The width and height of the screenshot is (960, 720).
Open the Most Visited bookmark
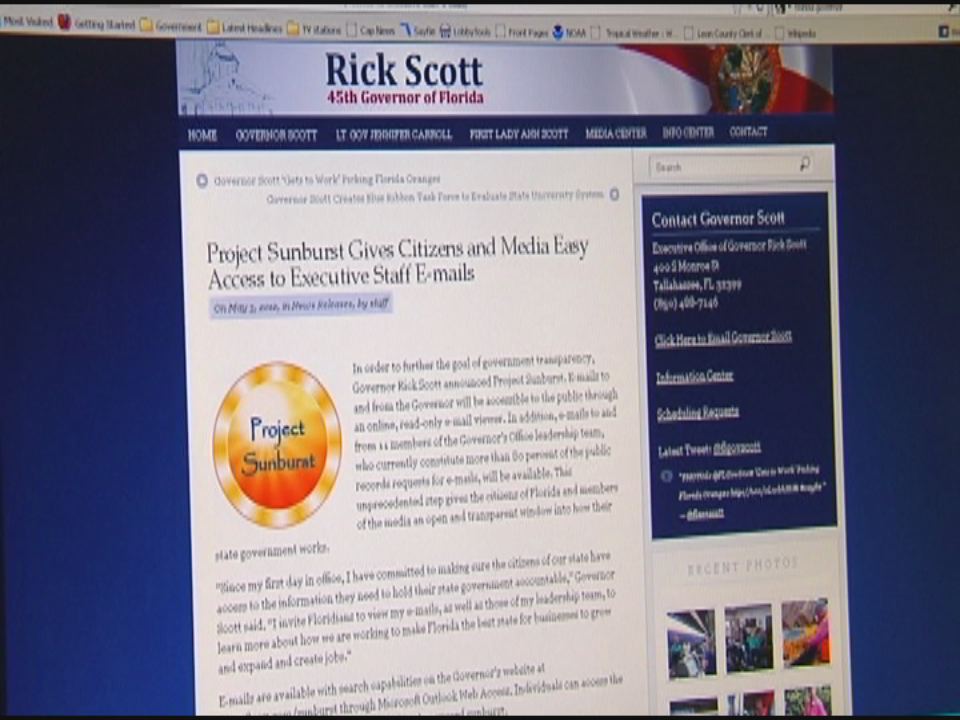click(27, 22)
